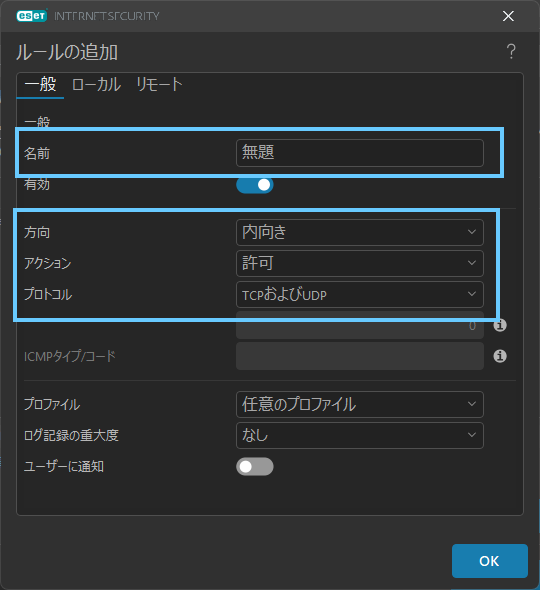Expand the プロトコル dropdown TCPおよびUDP

pyautogui.click(x=360, y=294)
